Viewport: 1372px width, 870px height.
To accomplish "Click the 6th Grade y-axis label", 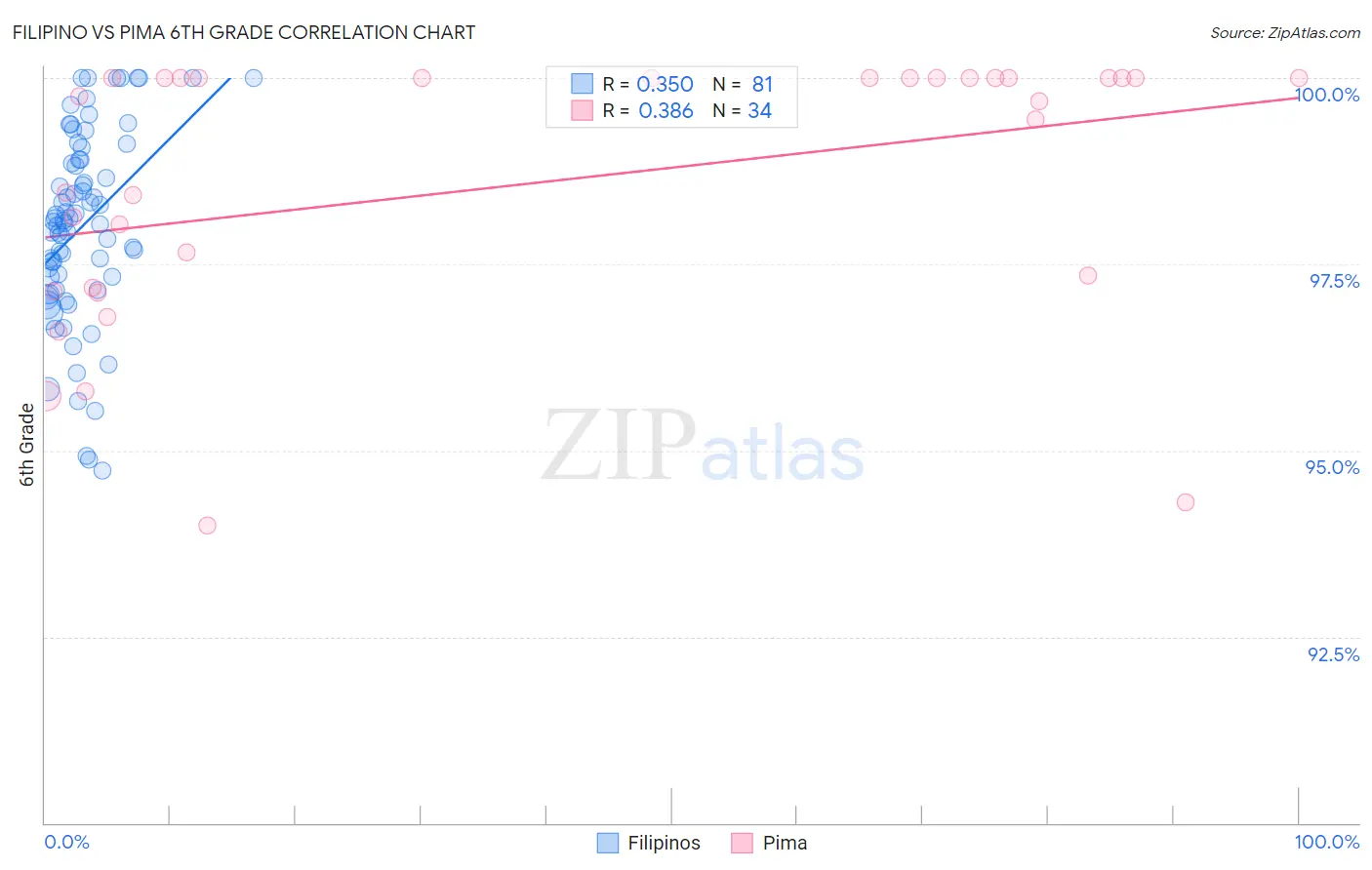I will [x=27, y=445].
